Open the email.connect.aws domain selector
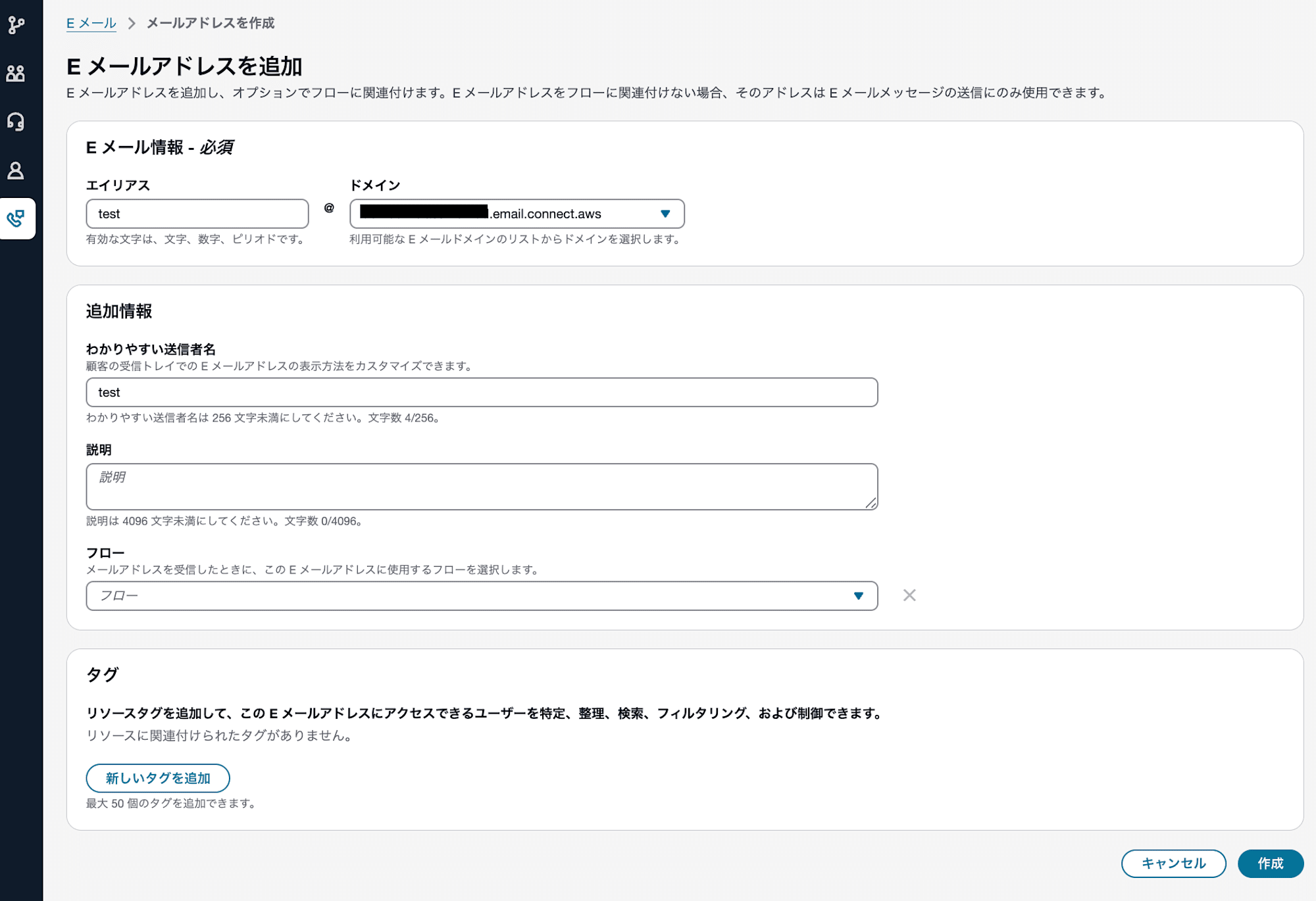Image resolution: width=1316 pixels, height=901 pixels. [517, 214]
